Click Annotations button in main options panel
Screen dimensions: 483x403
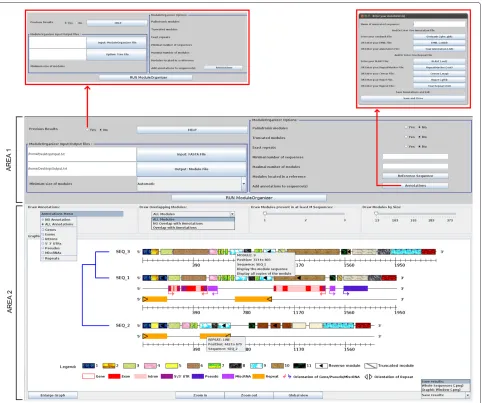pyautogui.click(x=415, y=185)
